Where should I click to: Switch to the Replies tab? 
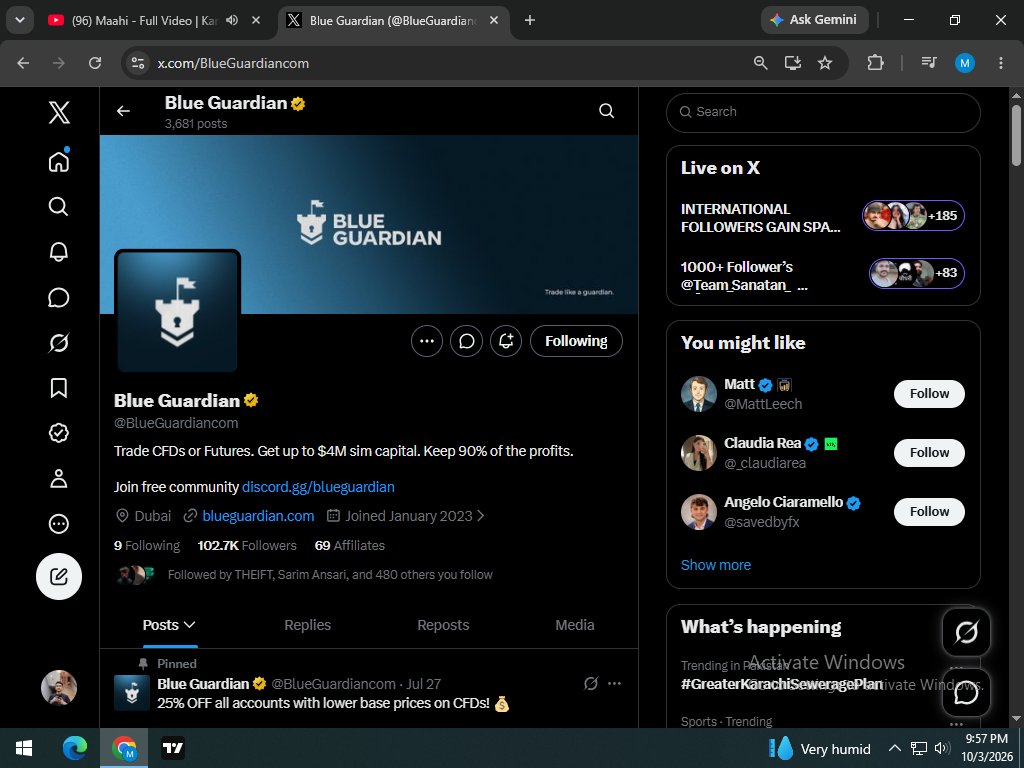(x=308, y=625)
